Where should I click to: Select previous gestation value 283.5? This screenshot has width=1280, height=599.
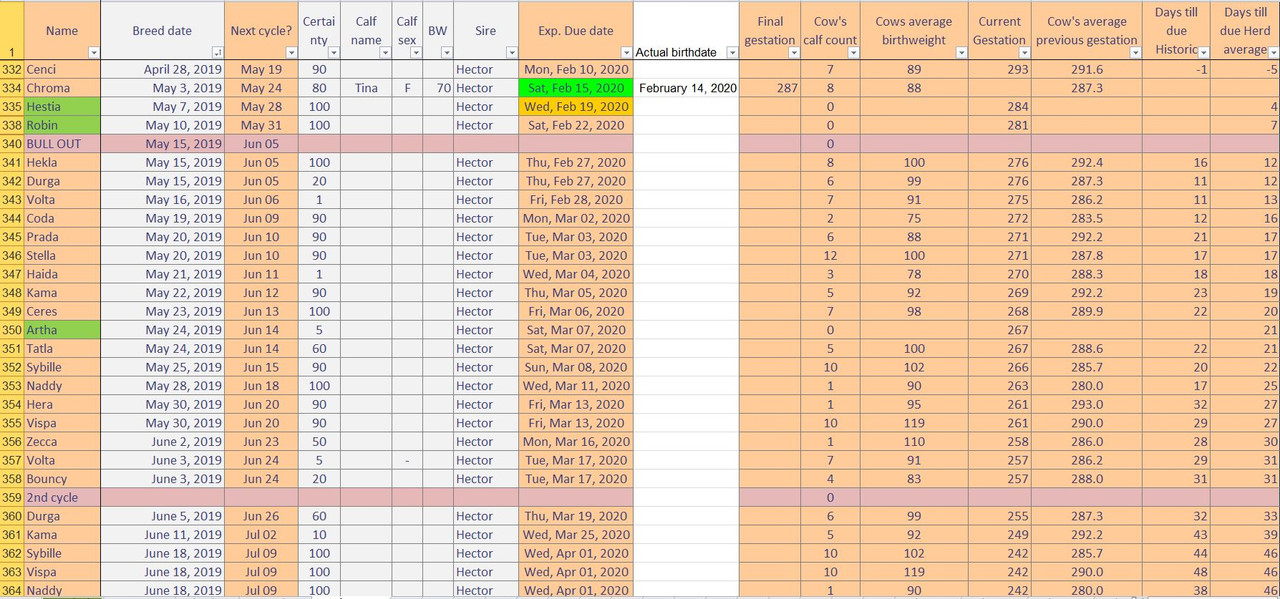tap(1087, 219)
